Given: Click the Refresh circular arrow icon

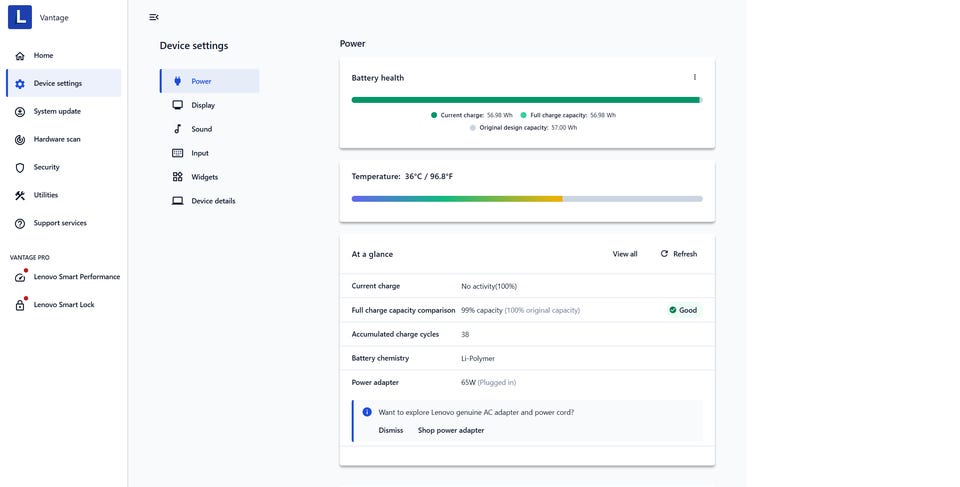Looking at the screenshot, I should 664,254.
